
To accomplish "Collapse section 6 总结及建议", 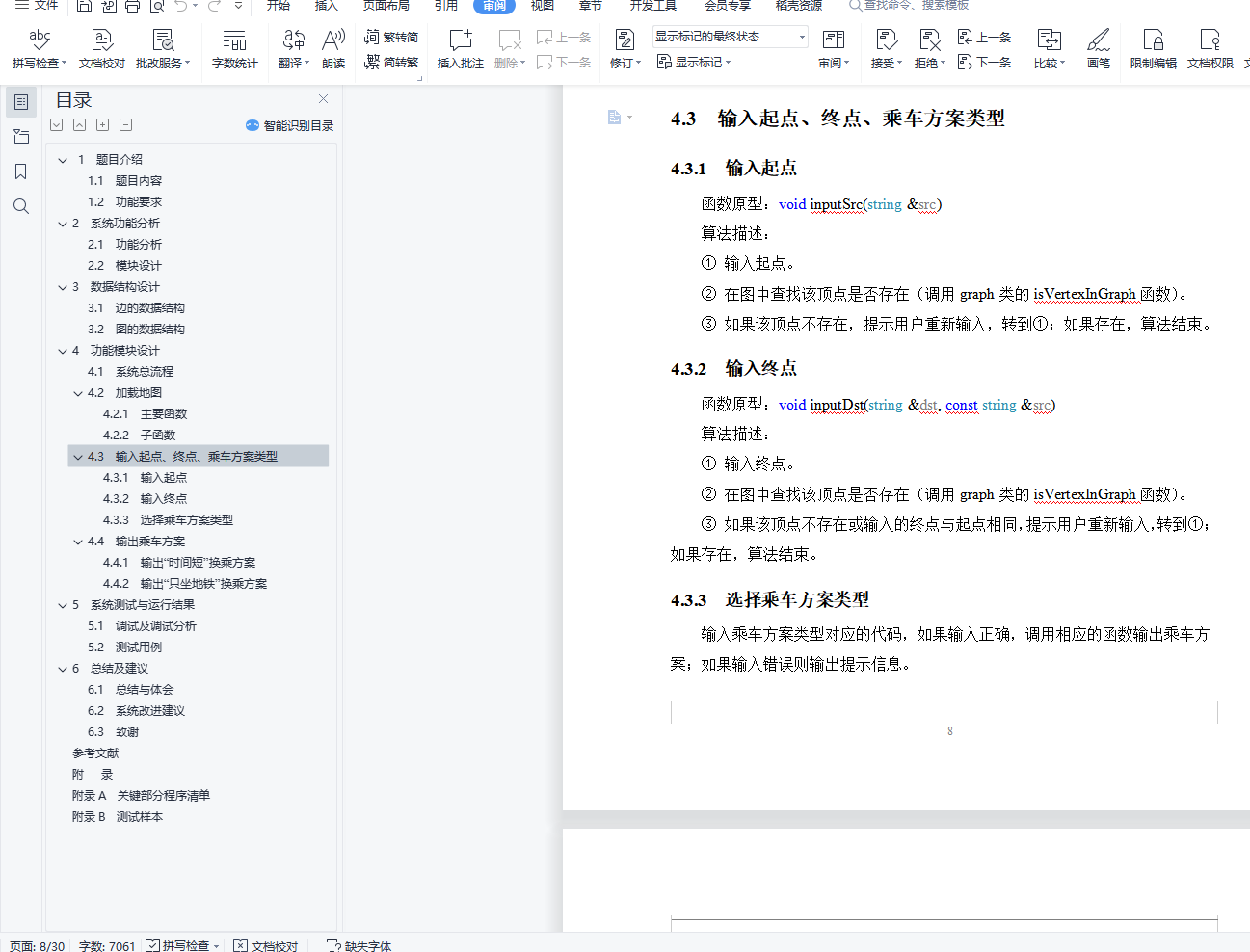I will pos(63,669).
